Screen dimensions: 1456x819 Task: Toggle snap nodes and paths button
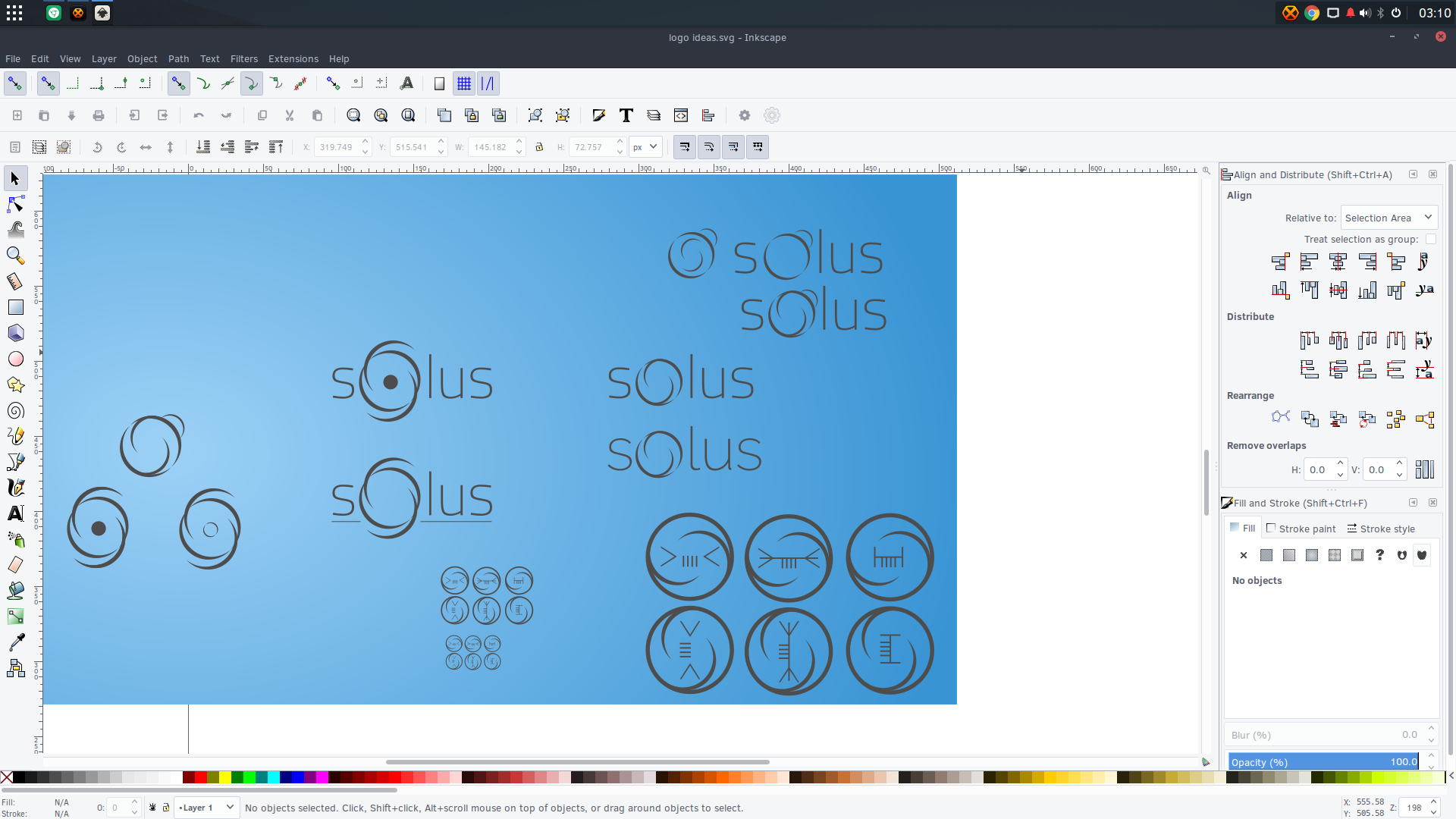pos(178,83)
